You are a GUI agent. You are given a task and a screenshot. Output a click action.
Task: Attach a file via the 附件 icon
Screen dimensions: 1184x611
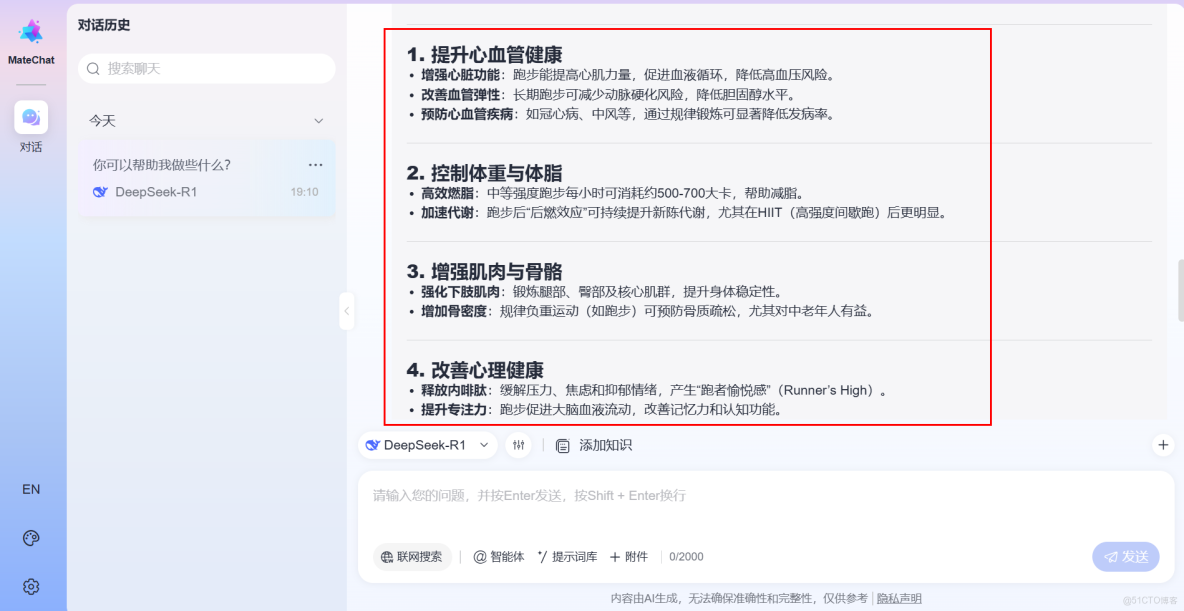pyautogui.click(x=632, y=556)
